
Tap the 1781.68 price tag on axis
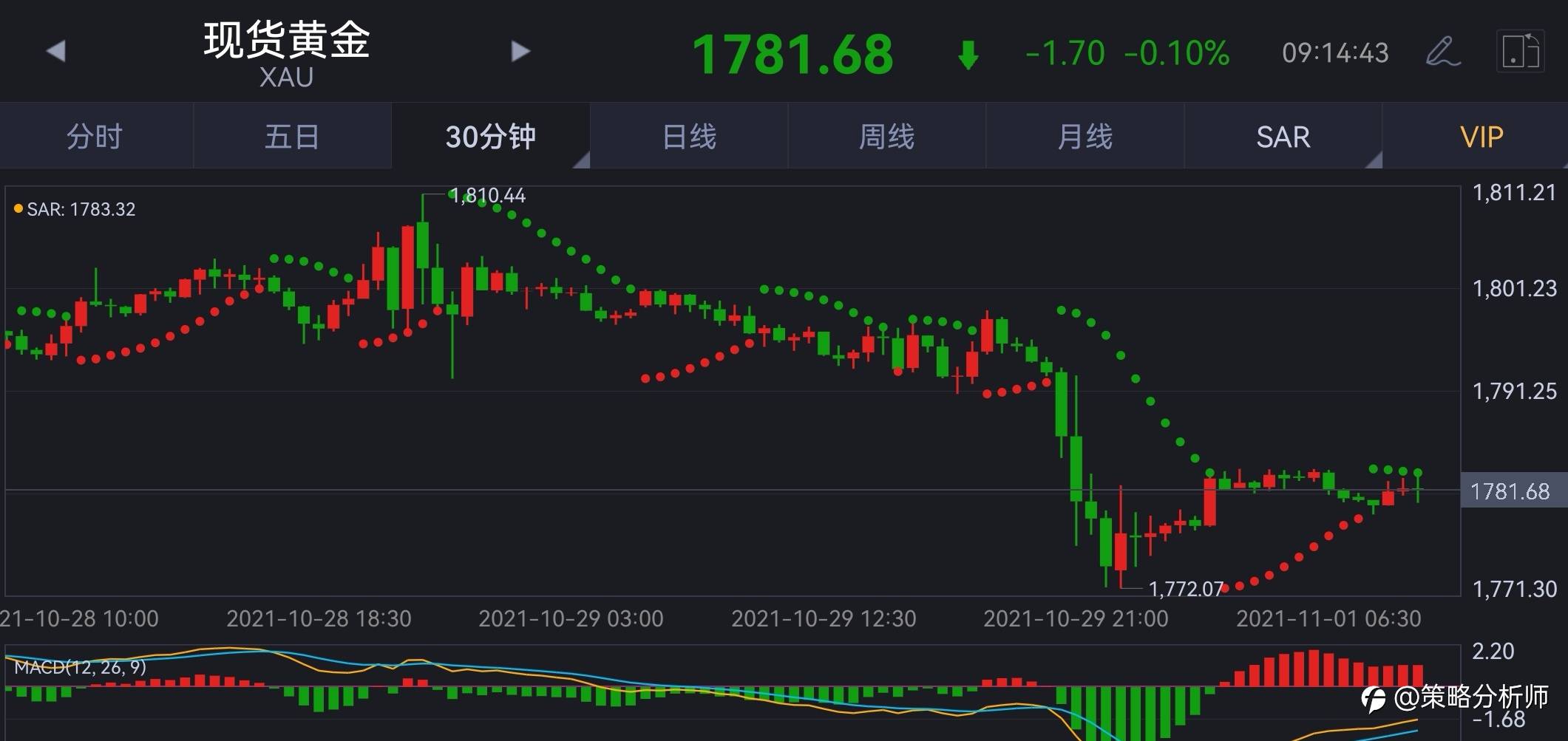coord(1513,491)
